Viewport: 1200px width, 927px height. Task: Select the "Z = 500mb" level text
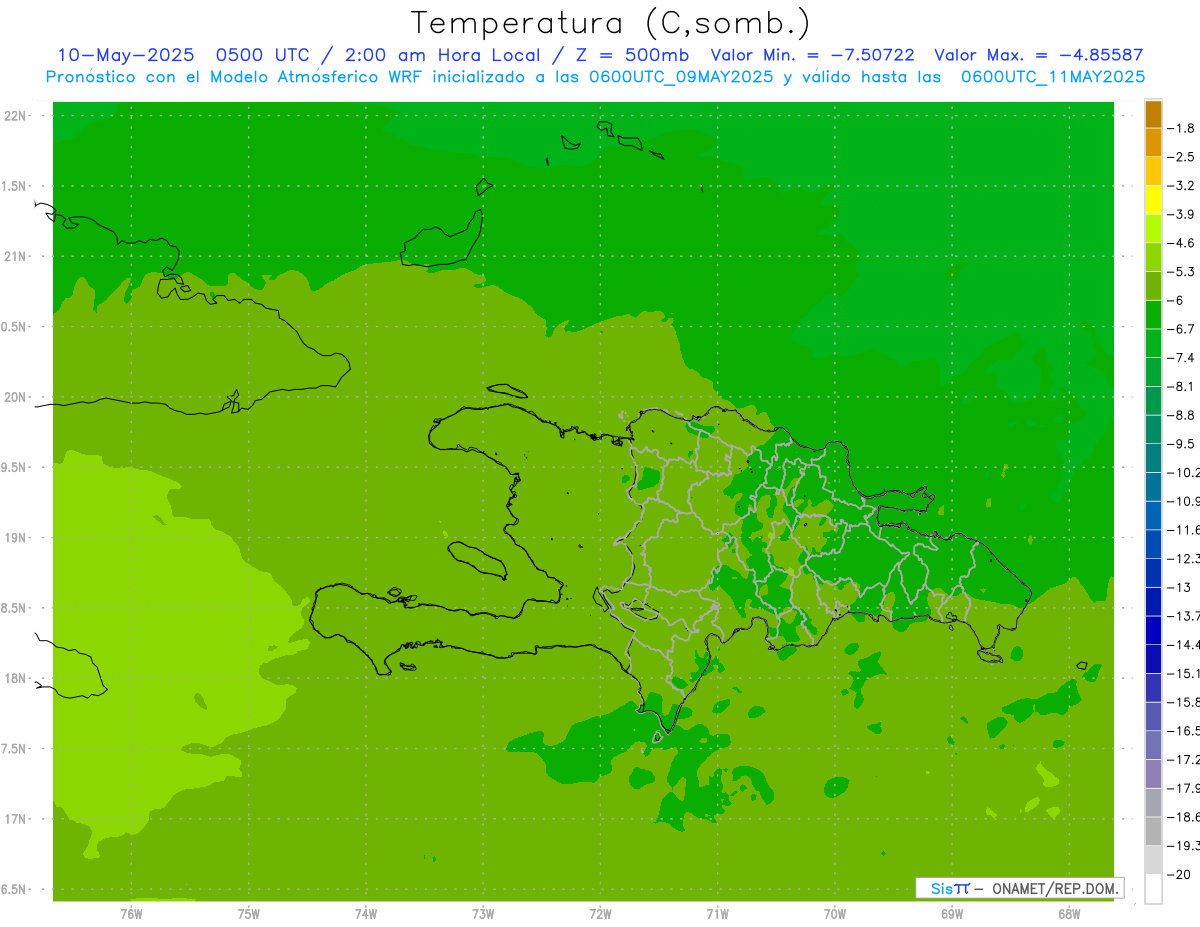pyautogui.click(x=629, y=55)
